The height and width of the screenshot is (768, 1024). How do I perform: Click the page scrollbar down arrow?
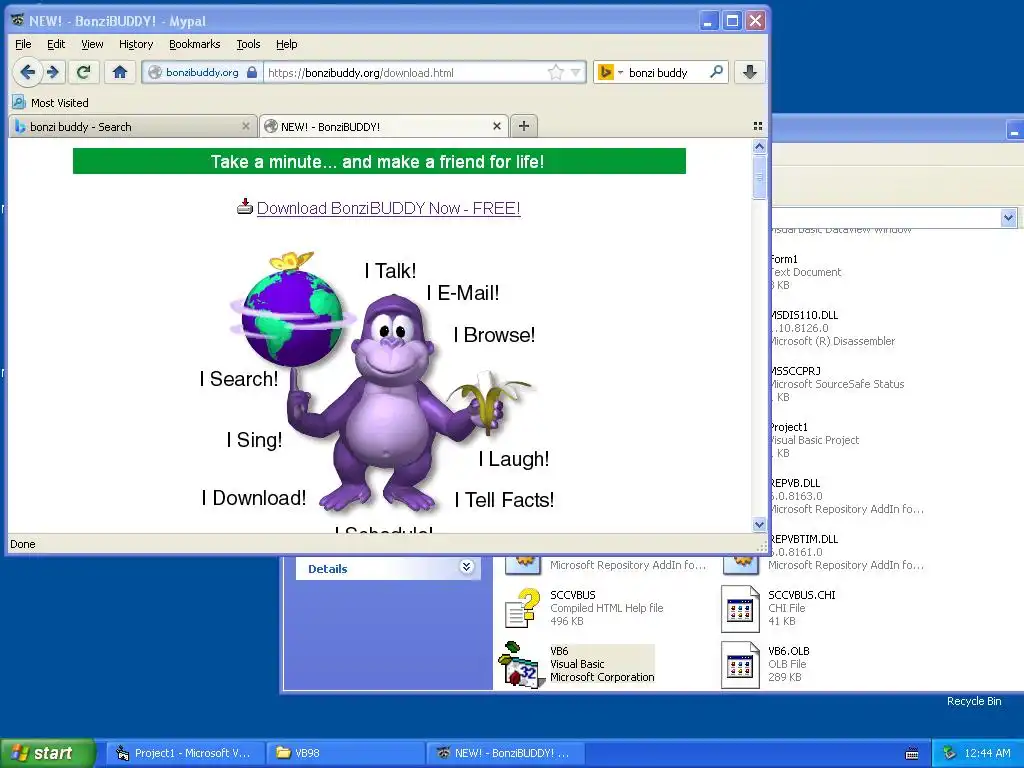coord(759,524)
